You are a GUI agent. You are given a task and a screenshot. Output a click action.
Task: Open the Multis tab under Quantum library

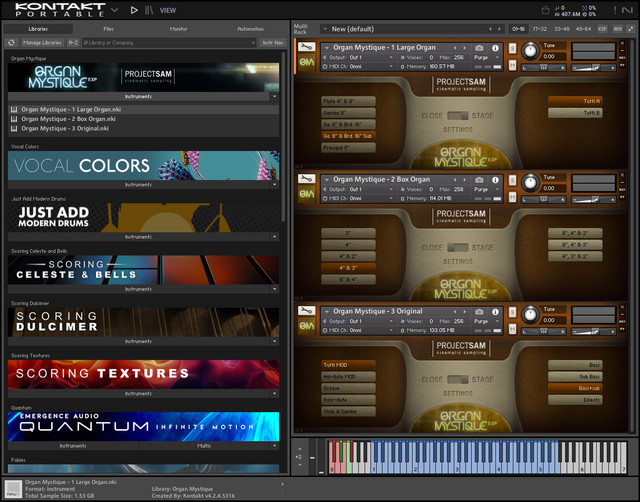click(x=204, y=446)
